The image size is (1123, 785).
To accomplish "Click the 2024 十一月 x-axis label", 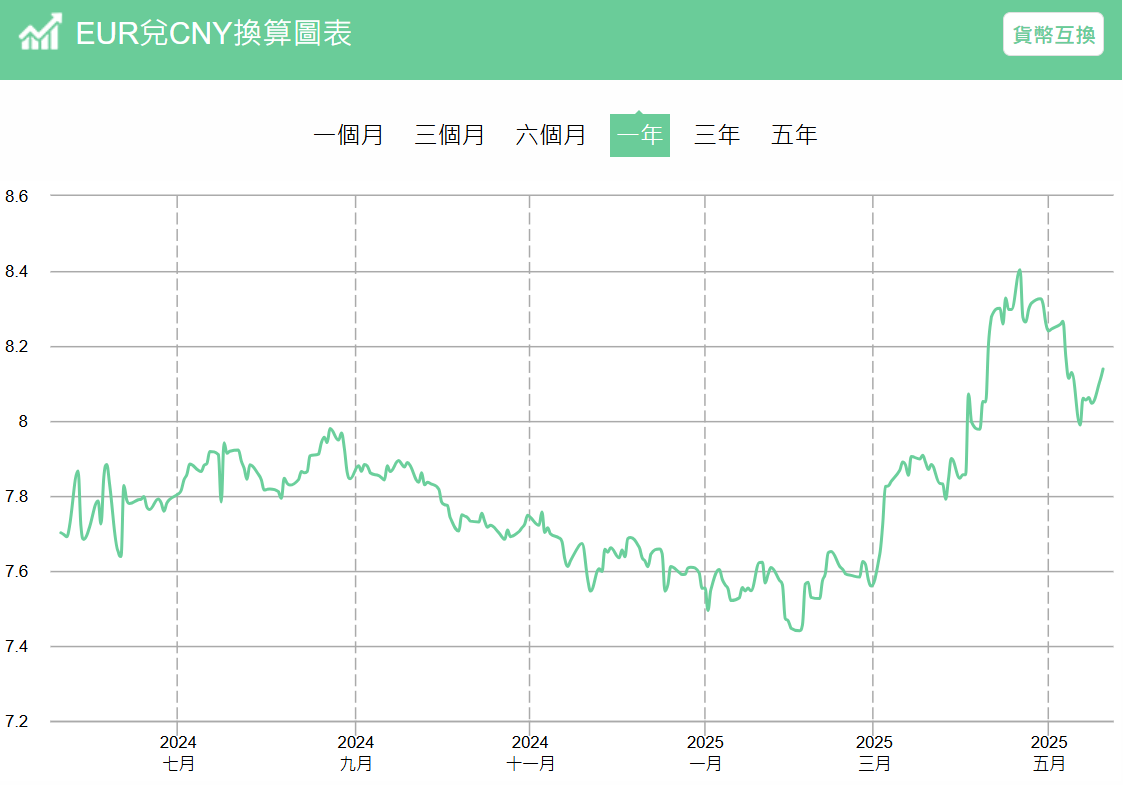I will [x=530, y=753].
